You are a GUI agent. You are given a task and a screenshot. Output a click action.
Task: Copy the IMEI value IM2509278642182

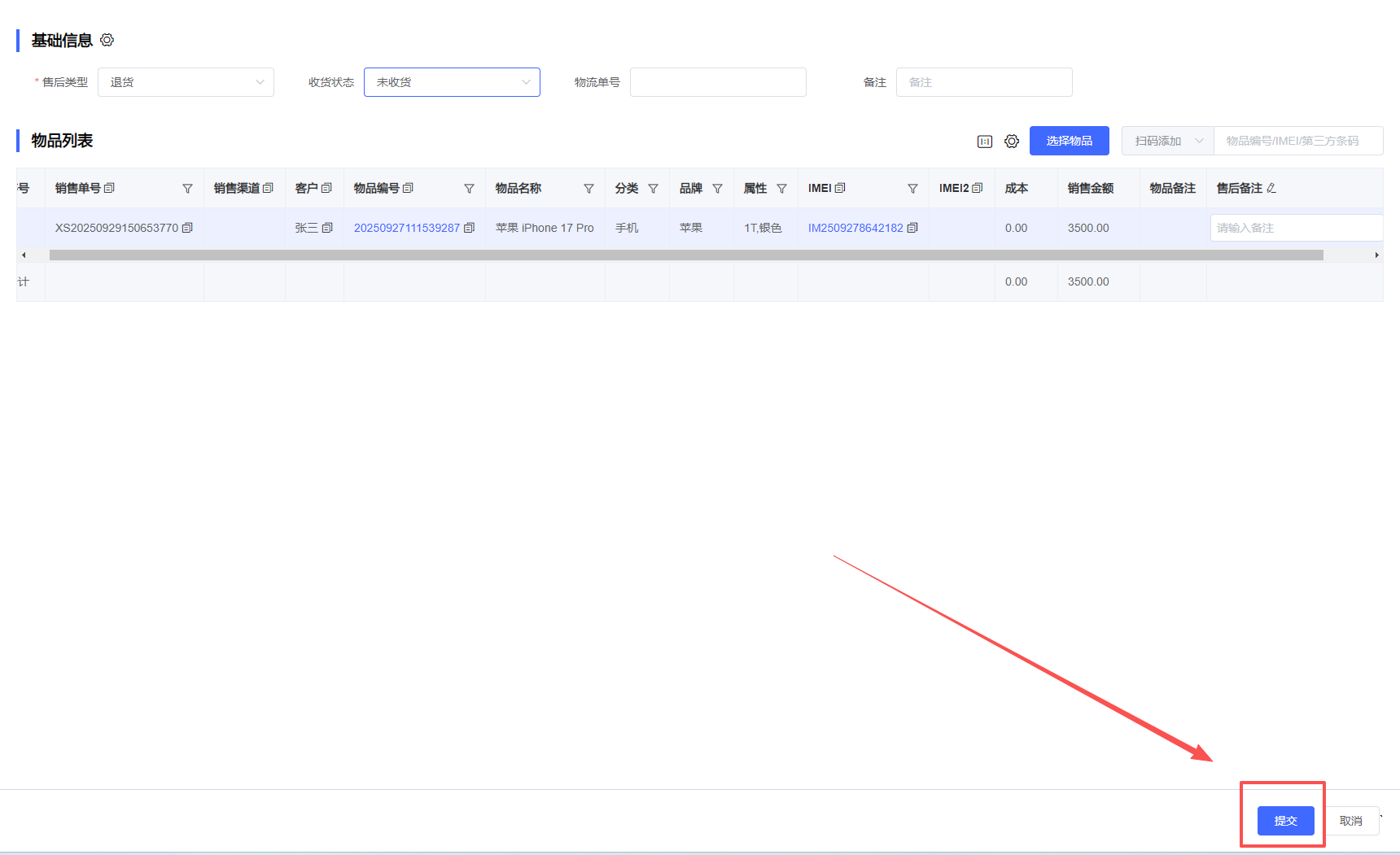912,228
